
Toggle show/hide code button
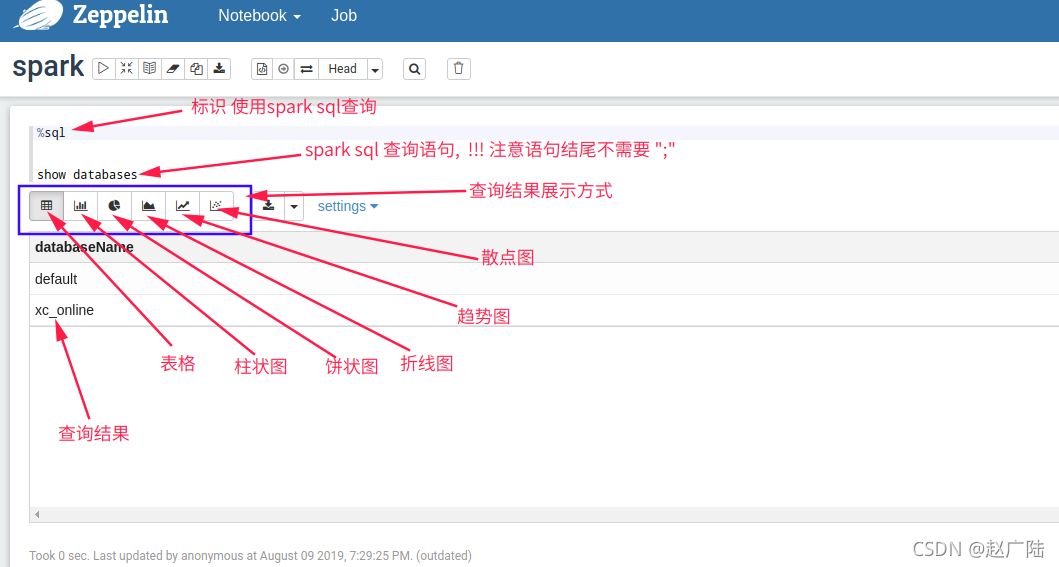point(126,68)
